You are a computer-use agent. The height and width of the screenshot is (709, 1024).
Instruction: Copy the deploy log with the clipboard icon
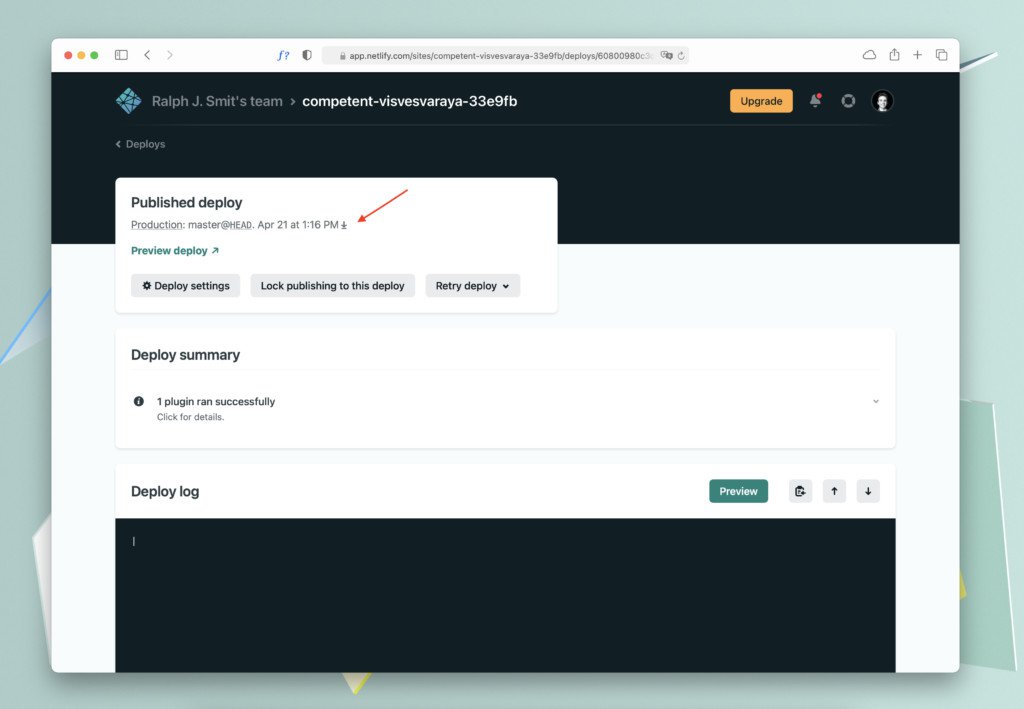[x=800, y=491]
